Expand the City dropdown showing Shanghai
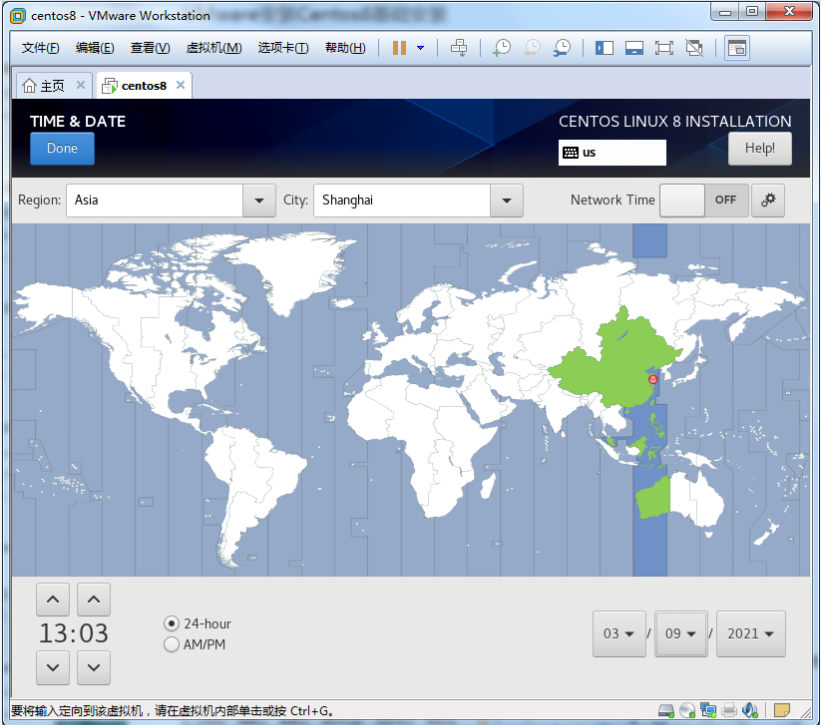 (418, 200)
